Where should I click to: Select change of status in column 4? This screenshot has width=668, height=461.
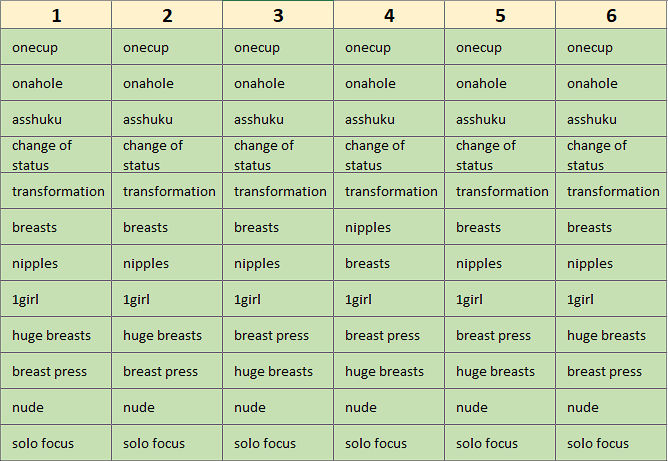pyautogui.click(x=389, y=155)
